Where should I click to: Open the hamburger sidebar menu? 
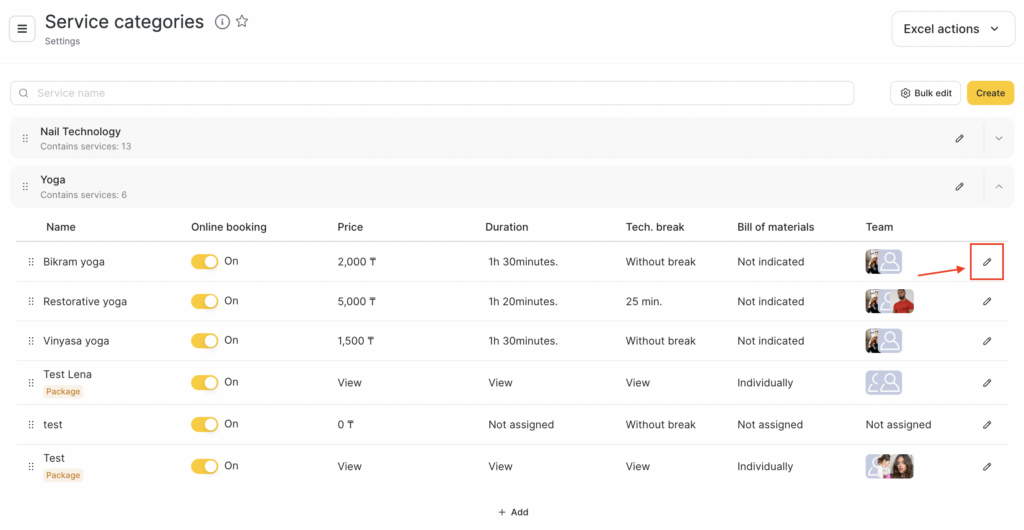tap(22, 29)
